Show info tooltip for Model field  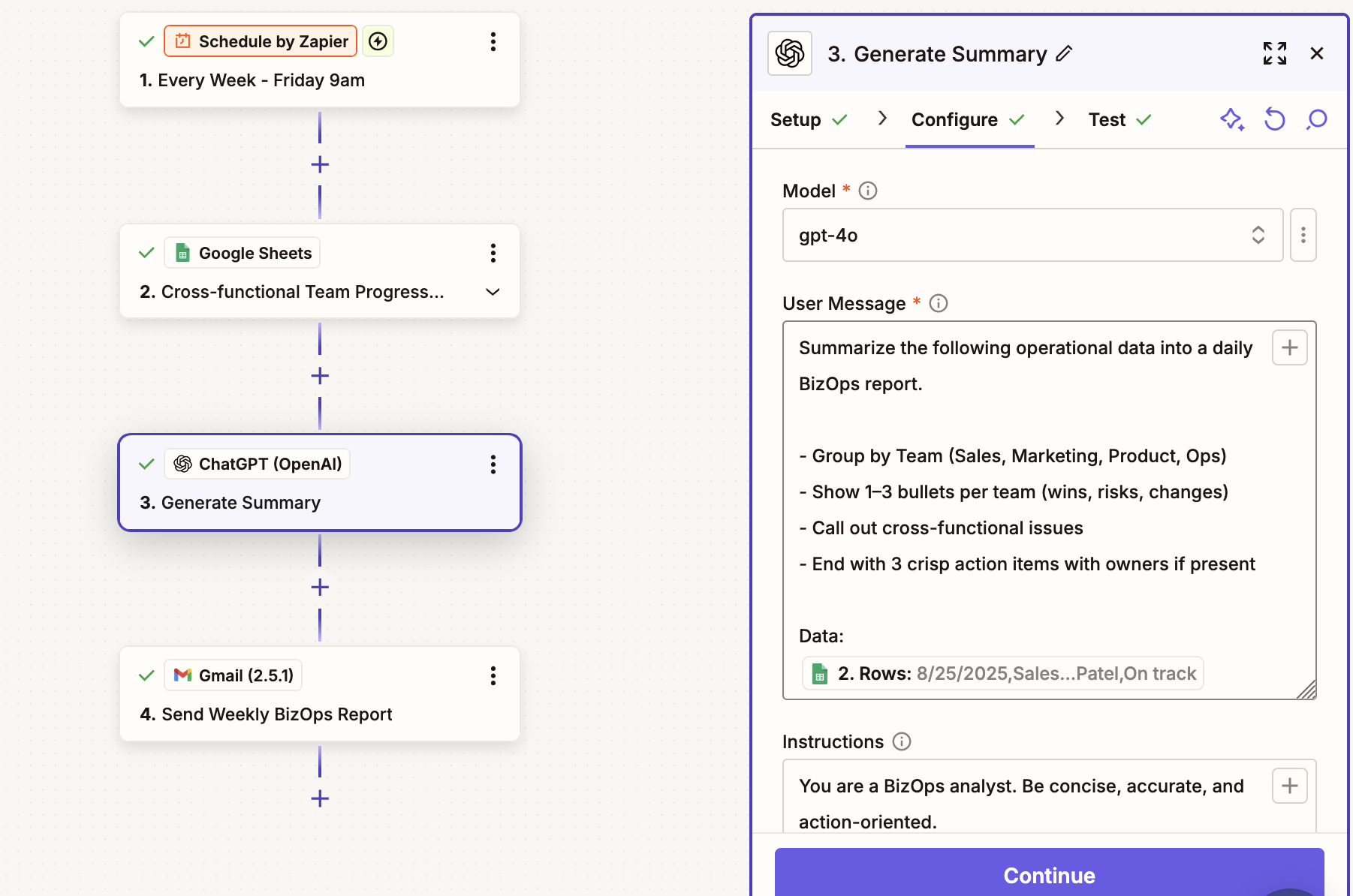coord(868,191)
